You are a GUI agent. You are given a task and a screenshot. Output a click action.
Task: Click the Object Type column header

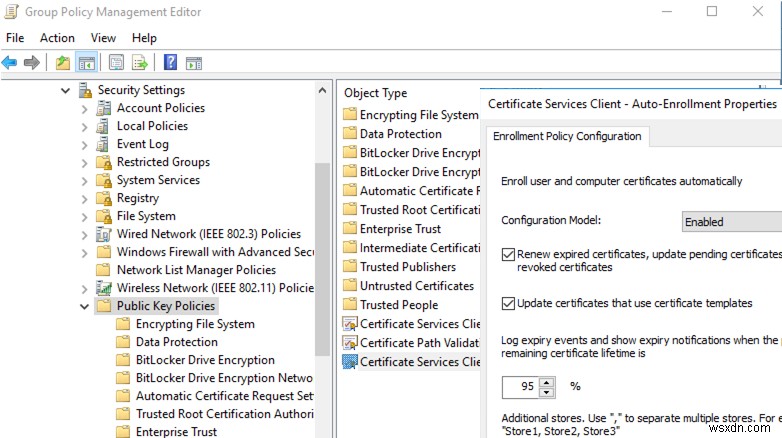pyautogui.click(x=376, y=93)
